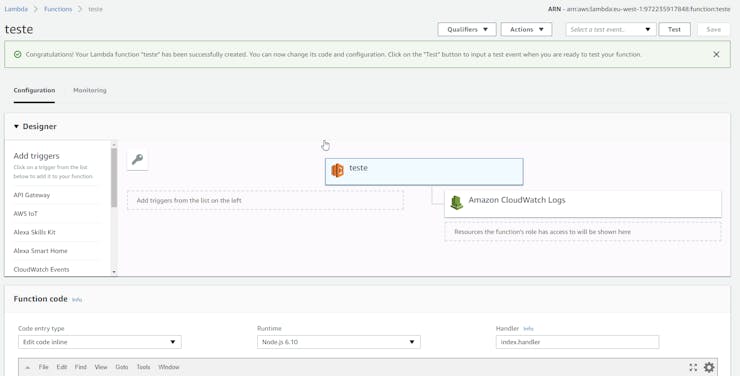The width and height of the screenshot is (740, 376).
Task: Open the Goto menu in code editor
Action: (x=122, y=367)
